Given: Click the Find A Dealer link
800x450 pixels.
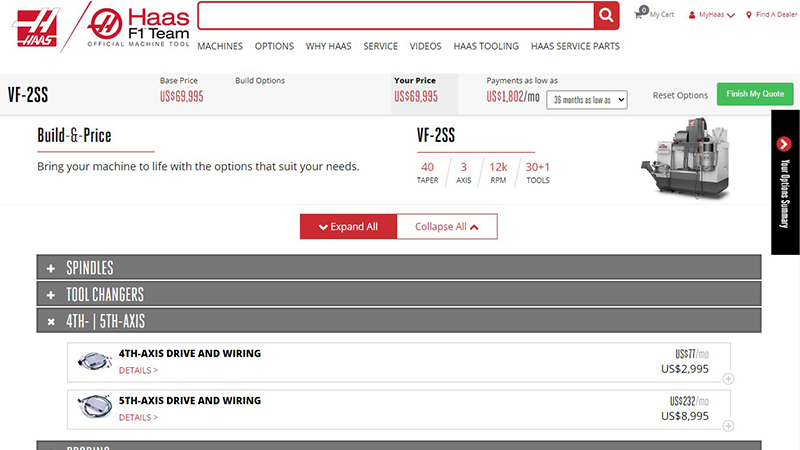Looking at the screenshot, I should coord(776,15).
